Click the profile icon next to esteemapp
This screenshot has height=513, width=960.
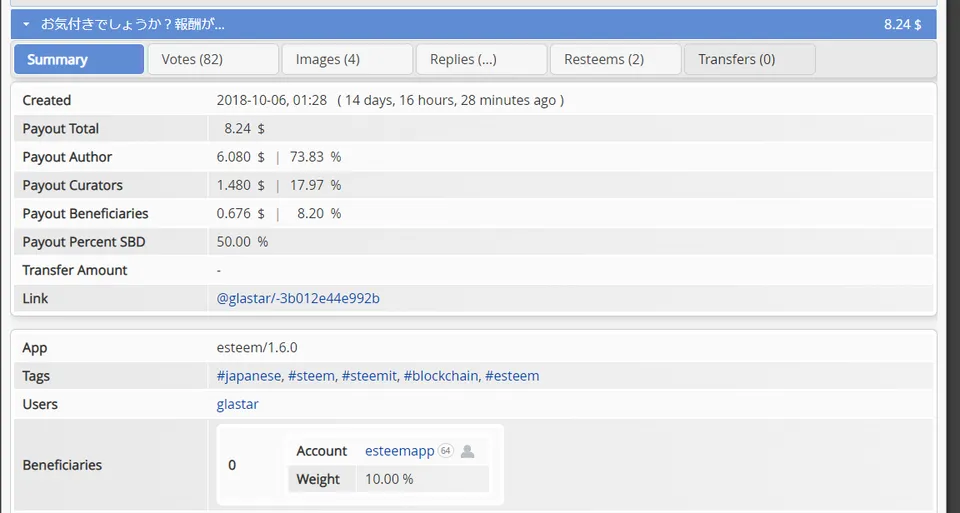click(468, 452)
